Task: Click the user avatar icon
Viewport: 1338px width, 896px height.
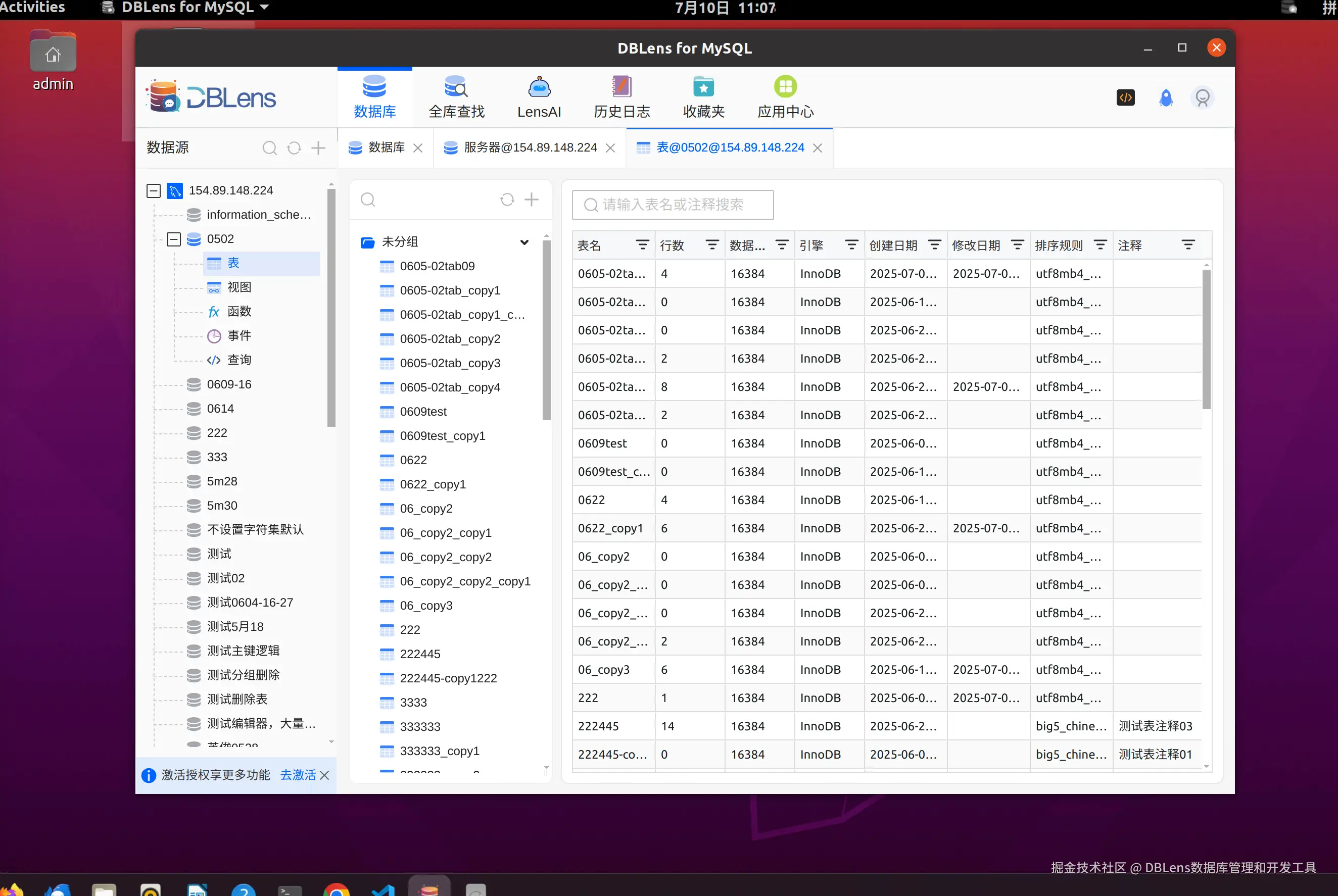Action: pos(1202,97)
